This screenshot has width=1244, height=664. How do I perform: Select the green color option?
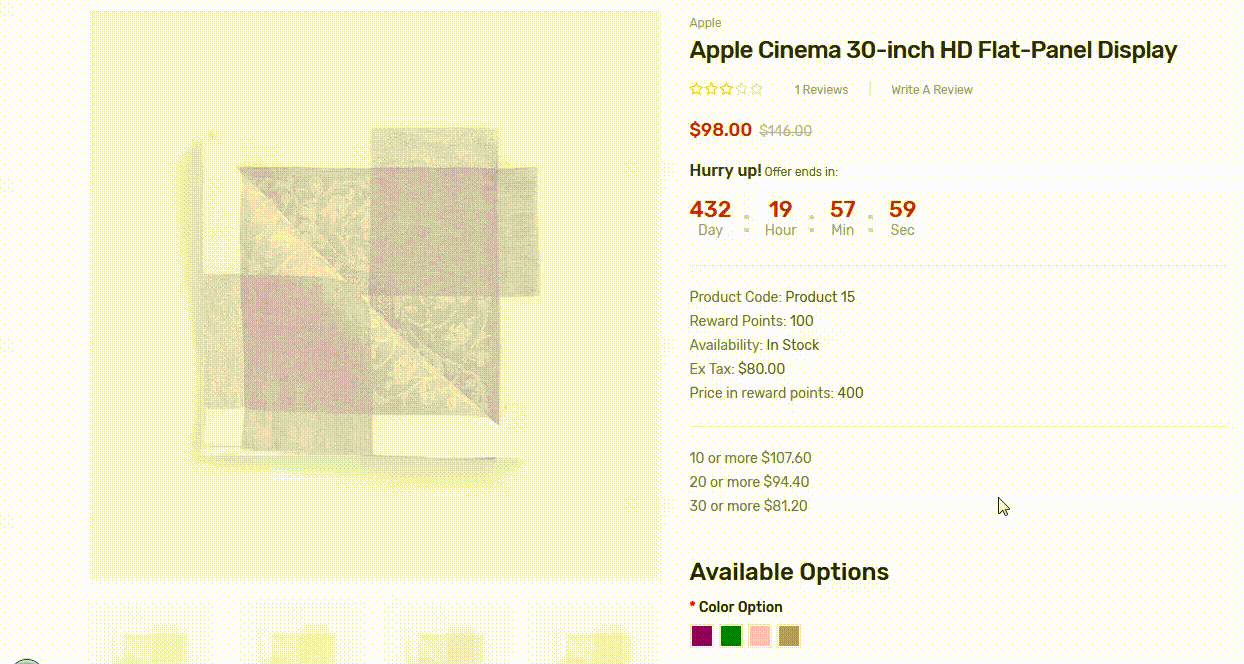click(x=731, y=636)
